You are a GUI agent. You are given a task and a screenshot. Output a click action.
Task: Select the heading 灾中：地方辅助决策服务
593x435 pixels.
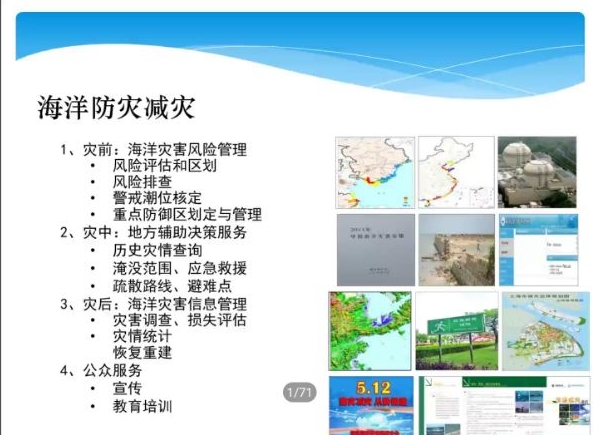165,232
